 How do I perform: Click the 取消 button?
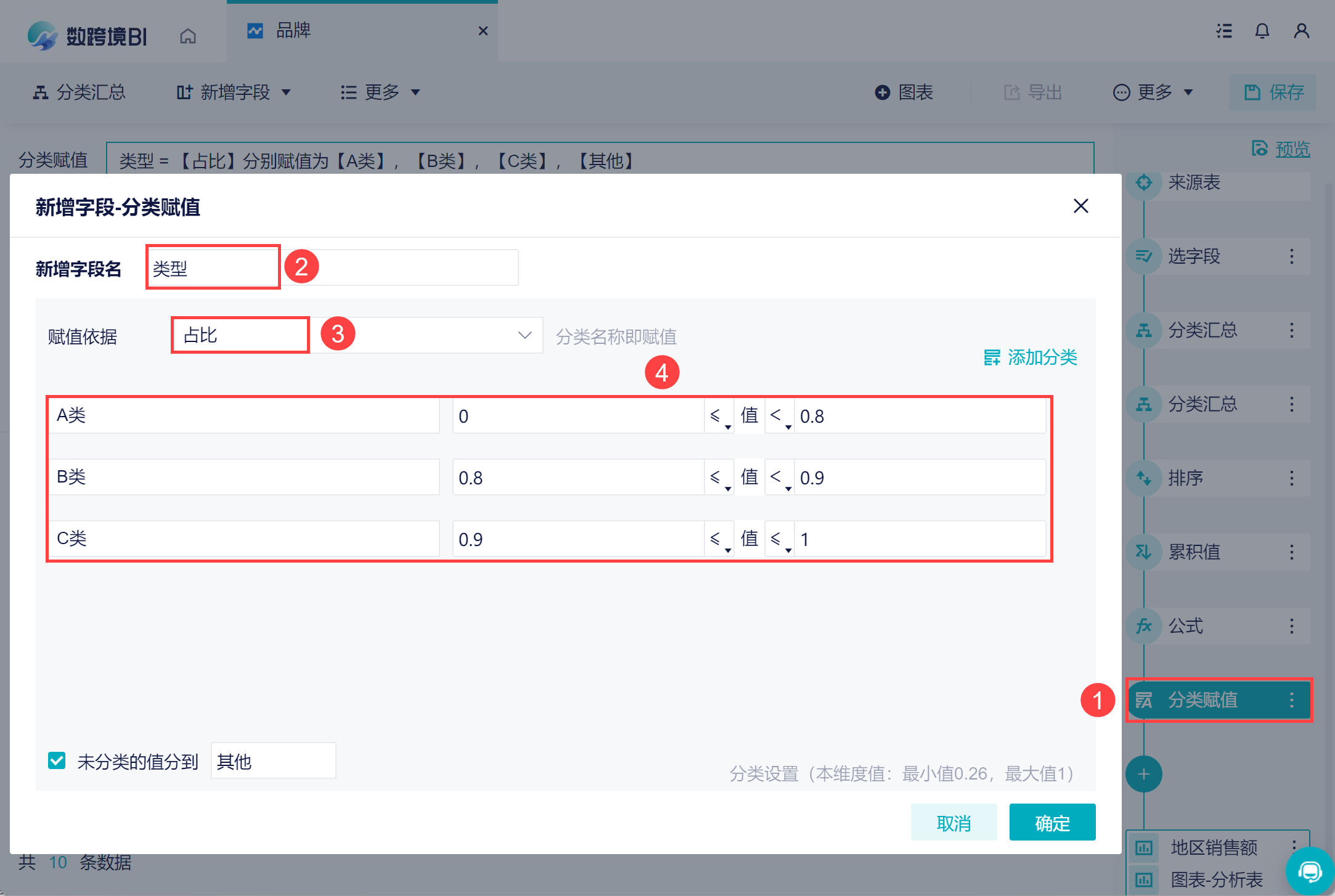pyautogui.click(x=953, y=823)
